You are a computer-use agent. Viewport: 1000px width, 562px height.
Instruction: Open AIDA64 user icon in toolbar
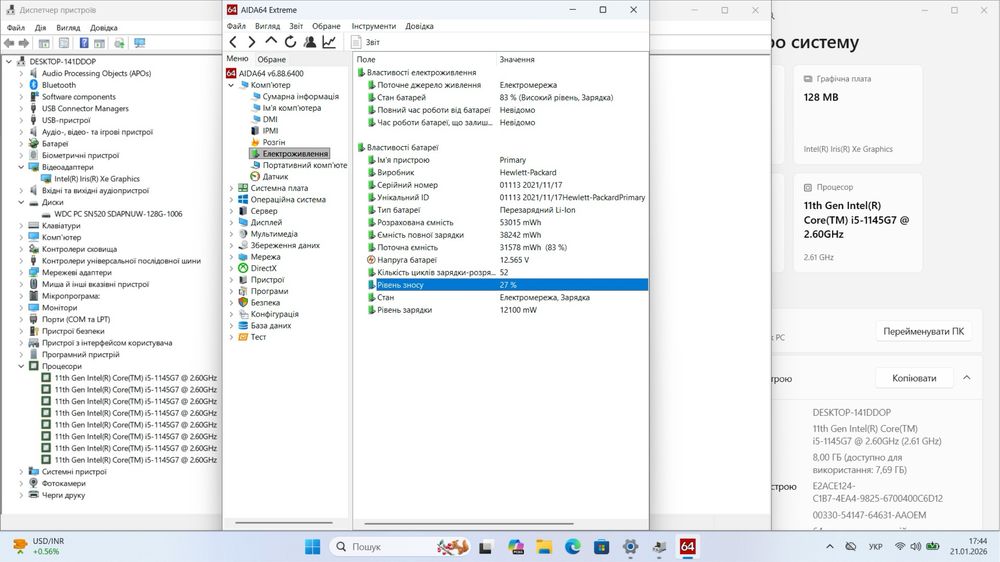[309, 42]
